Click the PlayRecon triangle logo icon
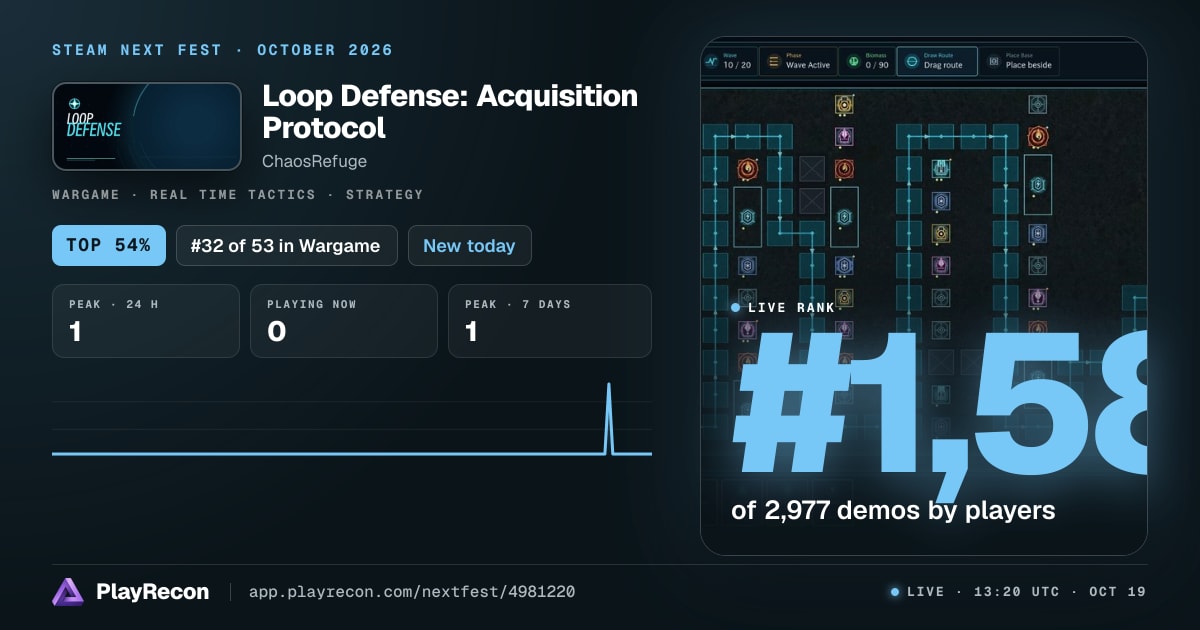 pos(68,592)
